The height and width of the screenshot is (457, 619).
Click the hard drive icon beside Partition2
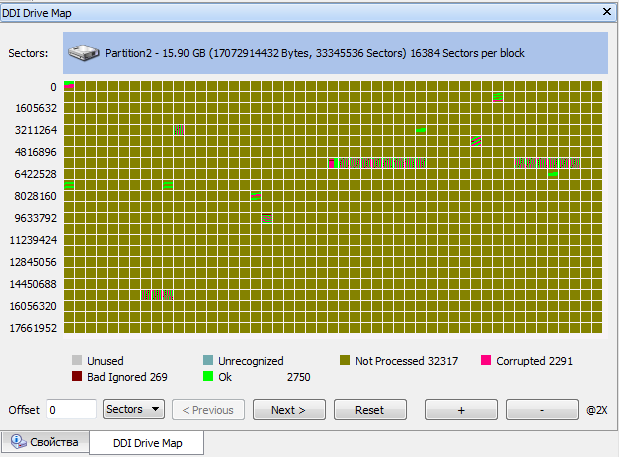pyautogui.click(x=83, y=53)
